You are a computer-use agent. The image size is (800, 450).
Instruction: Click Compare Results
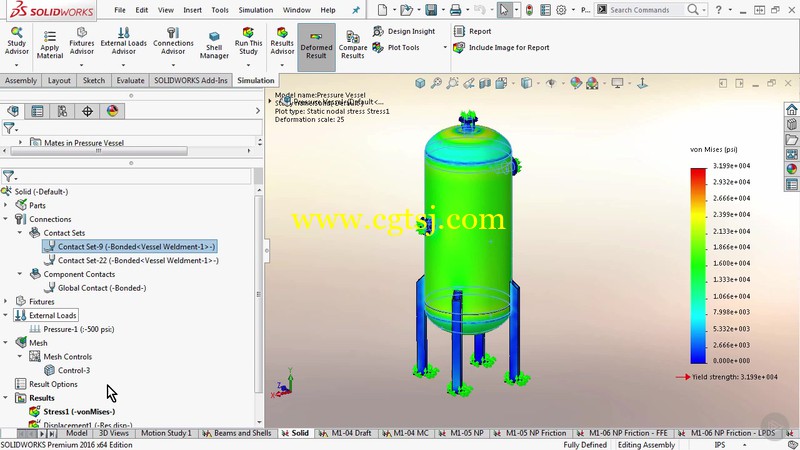(353, 45)
